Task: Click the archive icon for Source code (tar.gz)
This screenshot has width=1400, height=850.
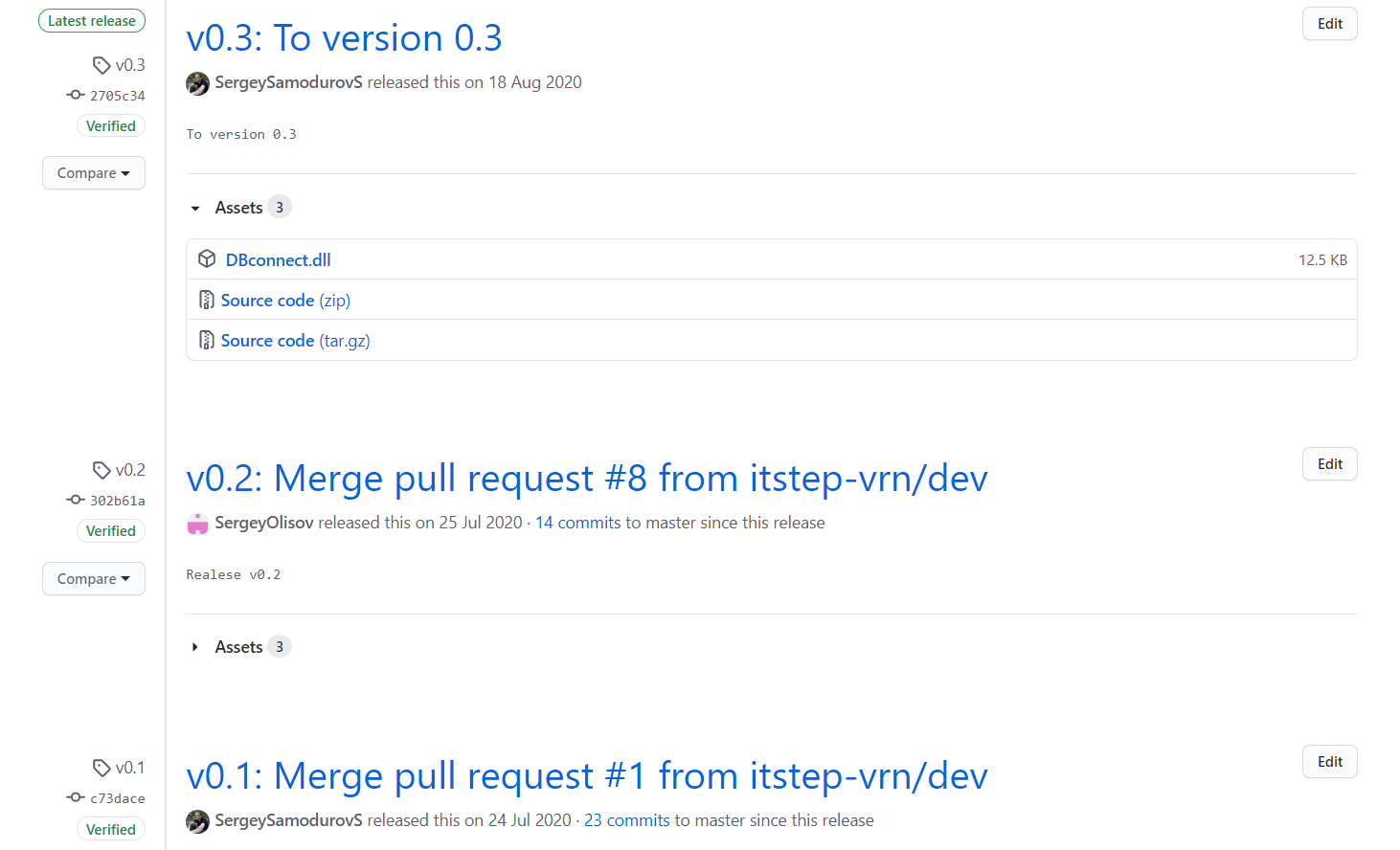Action: 206,341
